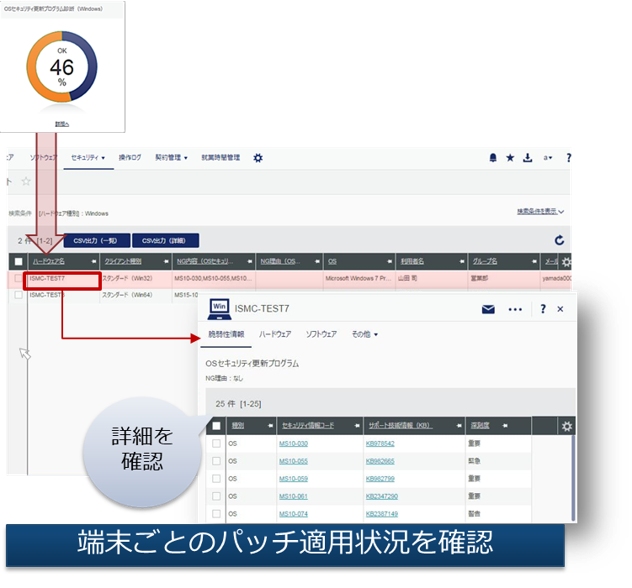Viewport: 632px width, 588px height.
Task: Check the box for the MS10-030 row
Action: [x=216, y=443]
